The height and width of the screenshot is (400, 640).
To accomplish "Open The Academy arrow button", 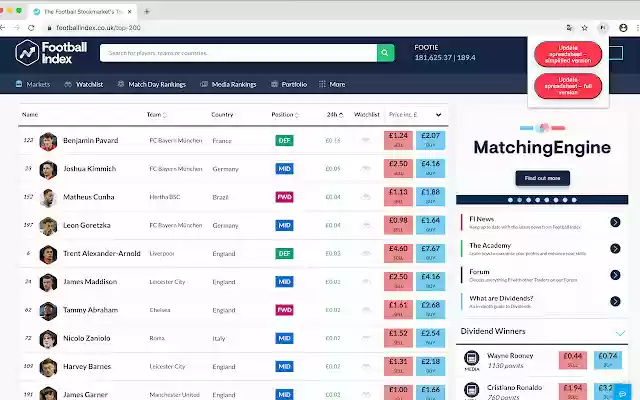I will pyautogui.click(x=615, y=249).
